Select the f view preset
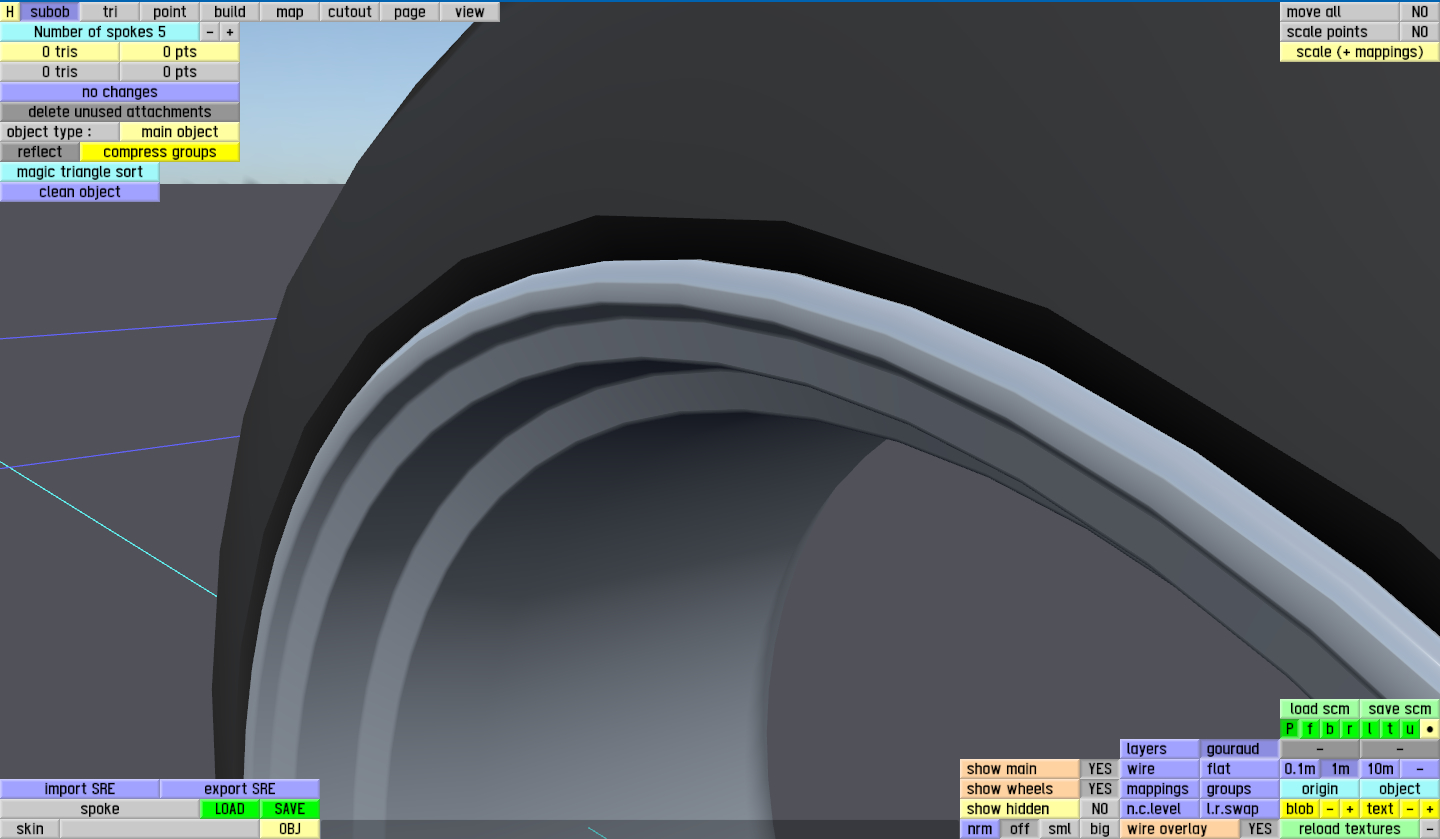This screenshot has height=839, width=1440. [x=1310, y=729]
